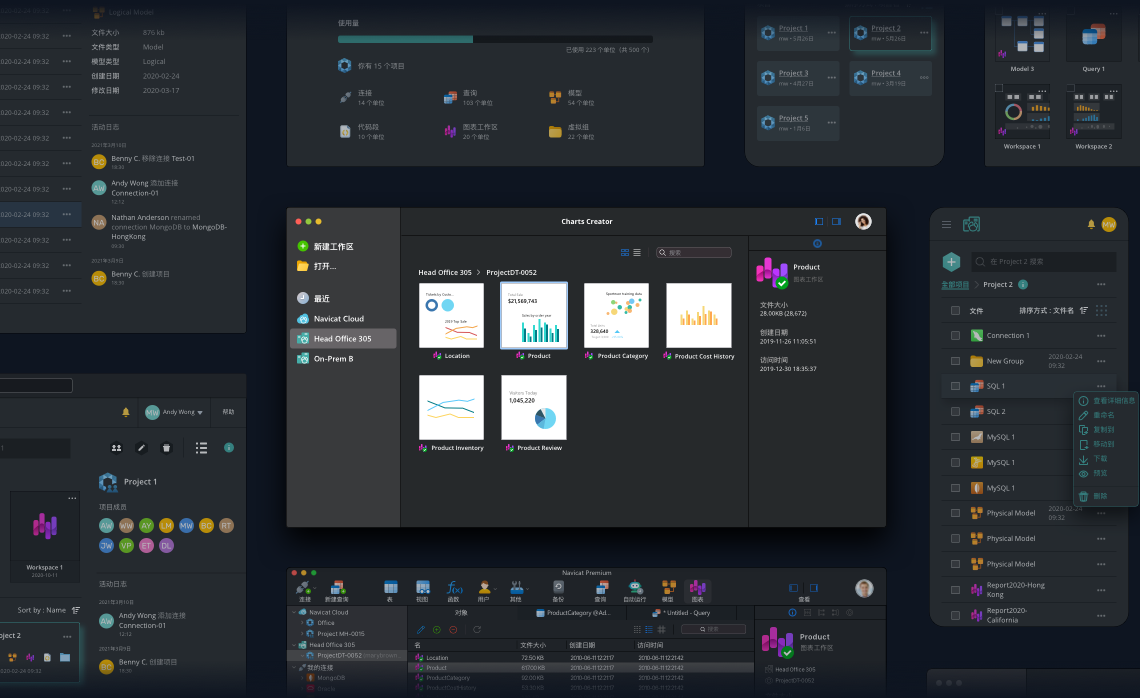Open the more options menu for Connection 1
Viewport: 1140px width, 698px height.
(x=1101, y=336)
